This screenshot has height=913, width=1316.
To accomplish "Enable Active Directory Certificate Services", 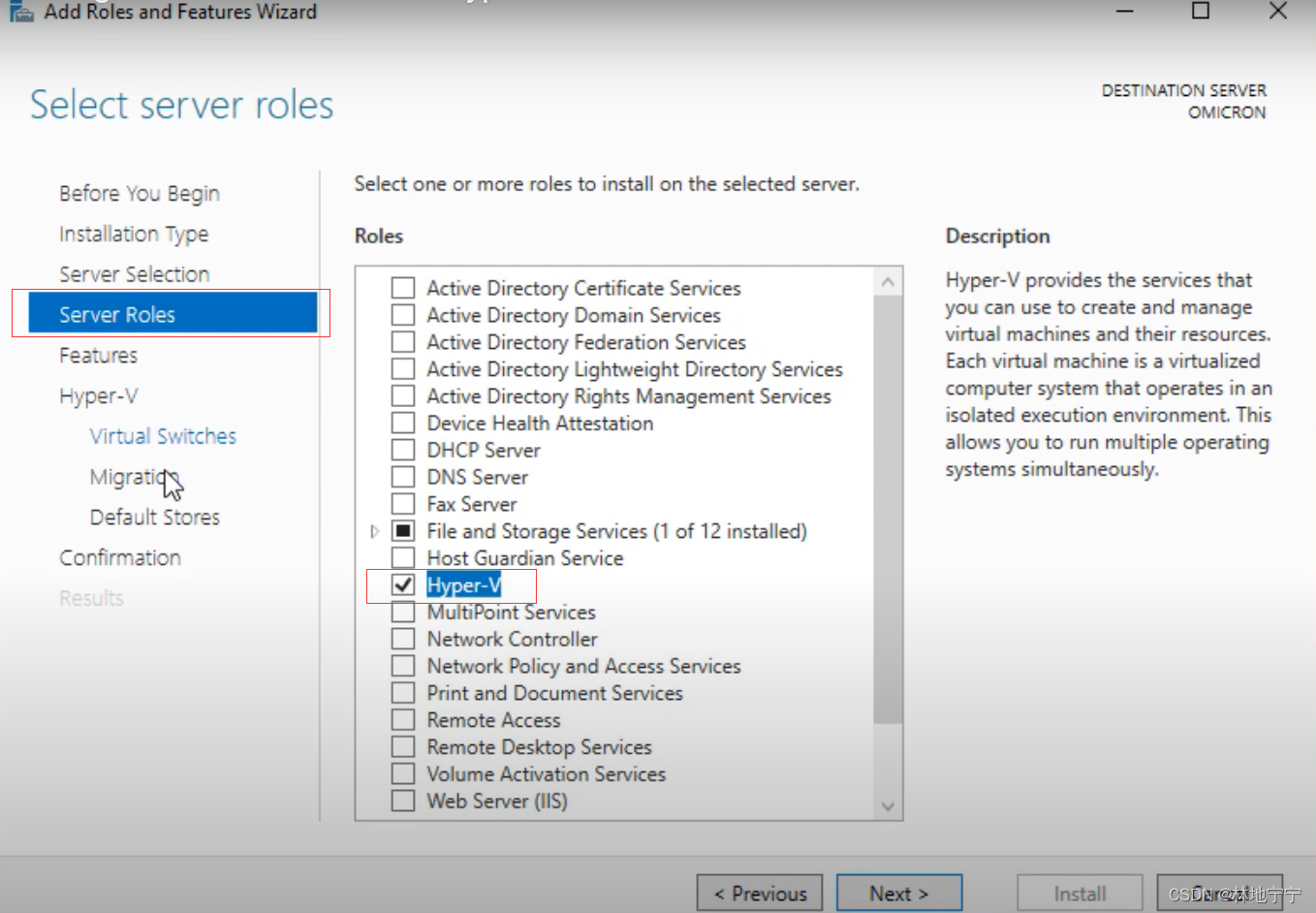I will (x=403, y=287).
